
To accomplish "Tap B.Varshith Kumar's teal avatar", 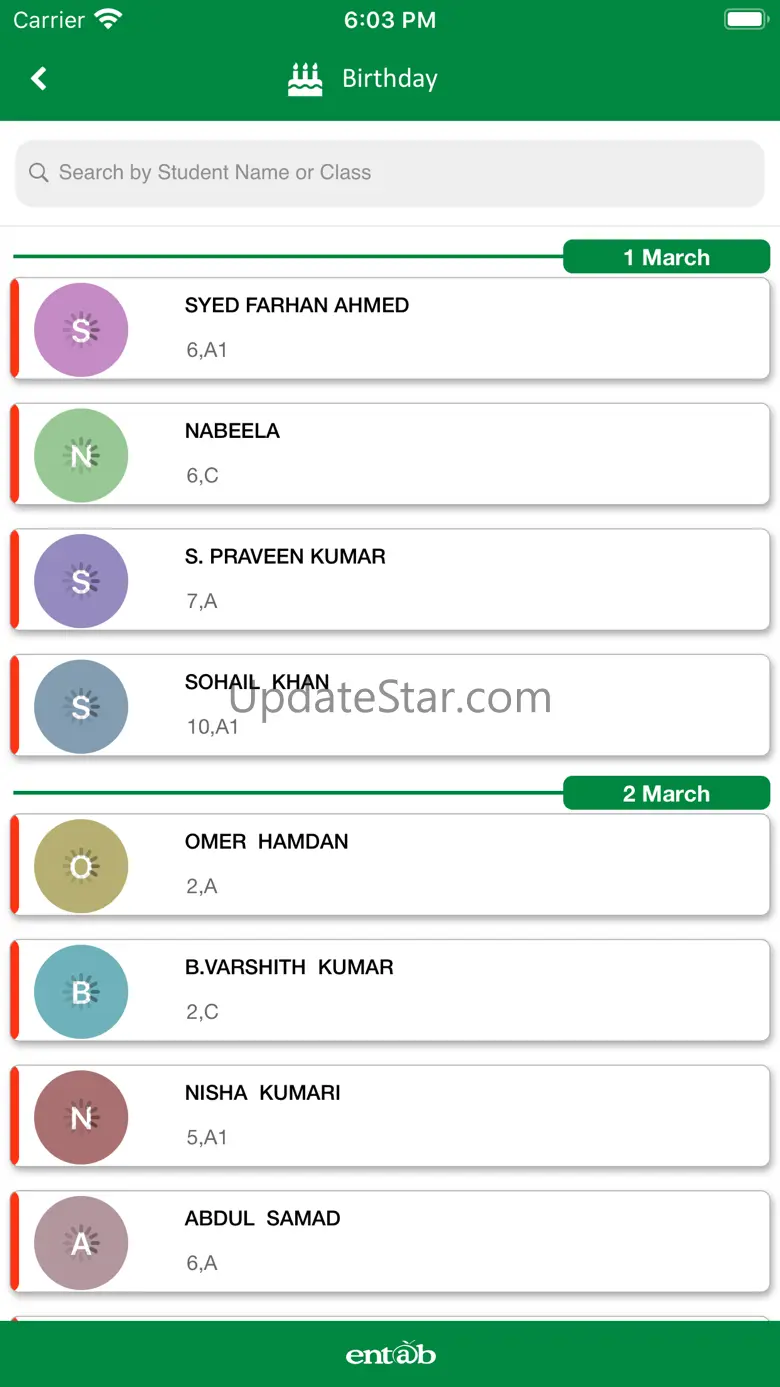I will (81, 992).
